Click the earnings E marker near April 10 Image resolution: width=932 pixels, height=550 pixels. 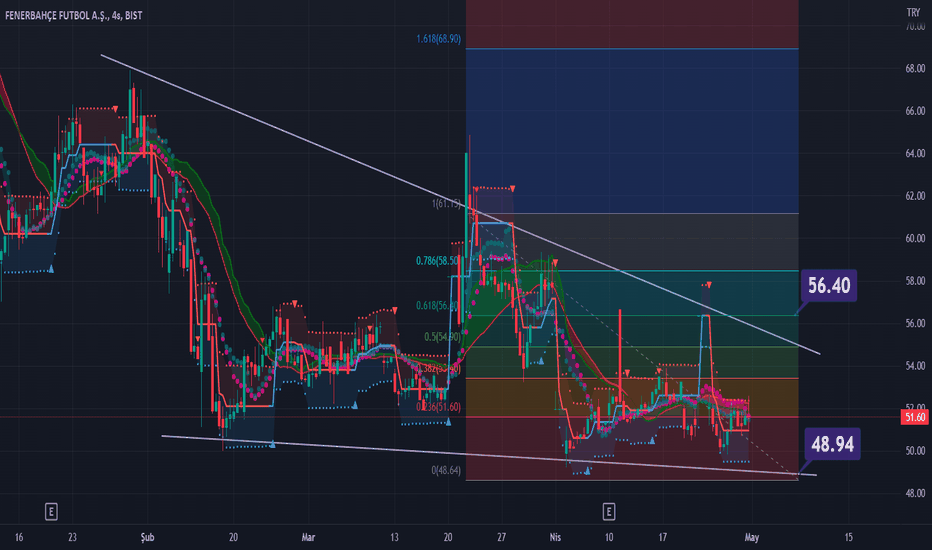[609, 511]
